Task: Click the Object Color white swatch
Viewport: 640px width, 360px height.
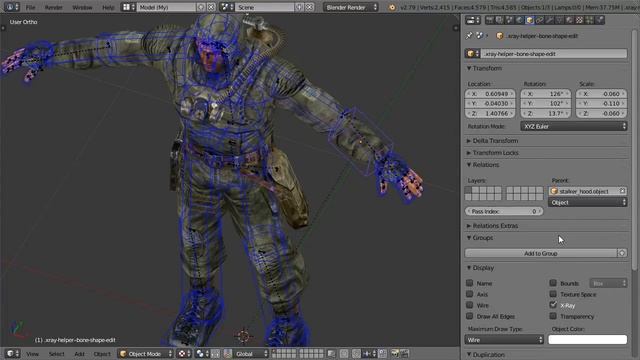Action: pos(587,340)
